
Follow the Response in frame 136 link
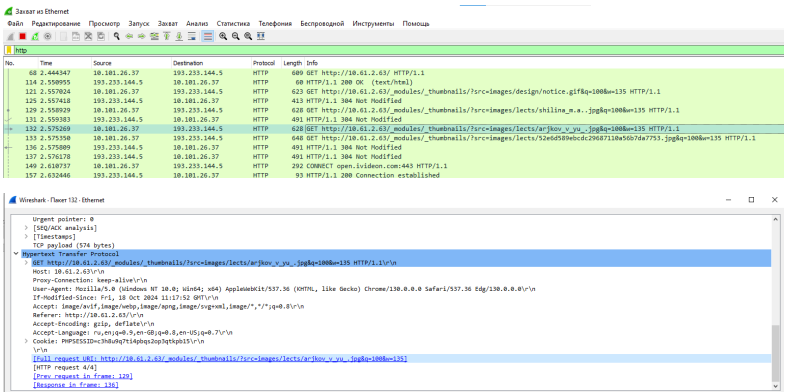(76, 384)
